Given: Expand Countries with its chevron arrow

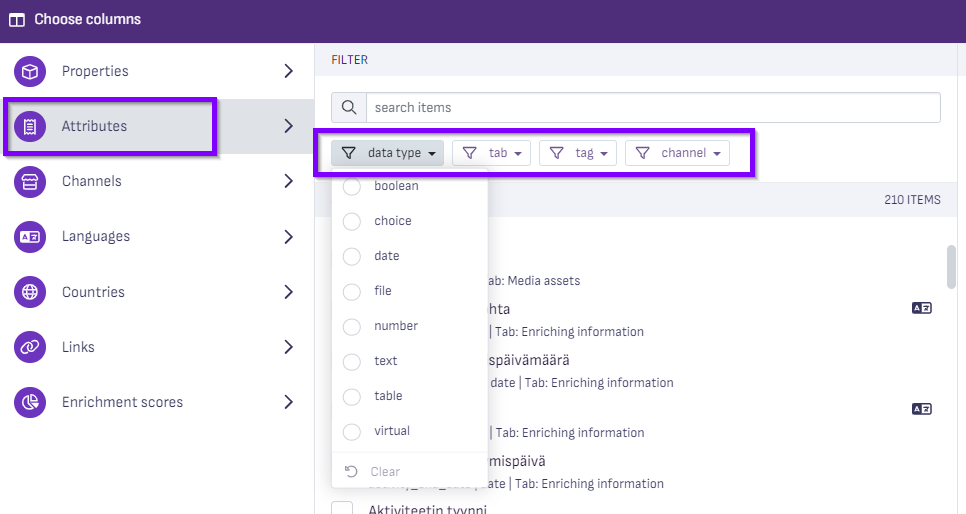Looking at the screenshot, I should pyautogui.click(x=288, y=292).
